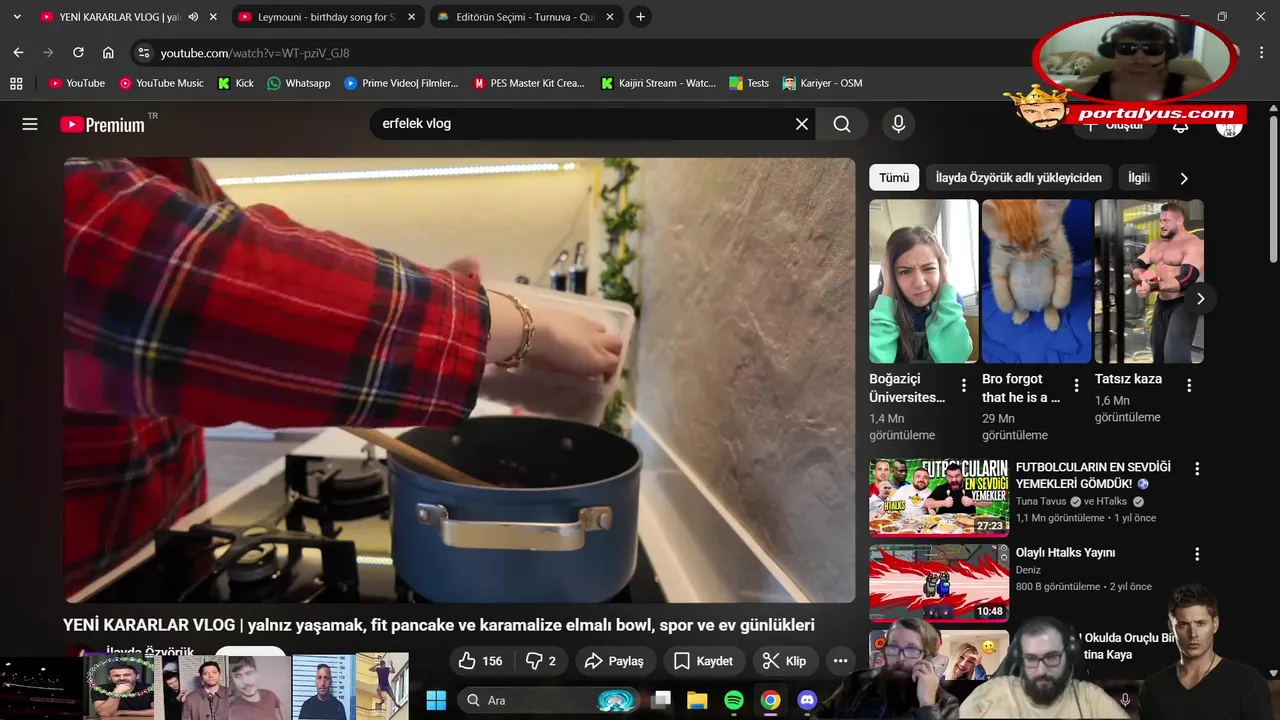Open options for Bro forgot short
The width and height of the screenshot is (1280, 720).
(x=1077, y=385)
